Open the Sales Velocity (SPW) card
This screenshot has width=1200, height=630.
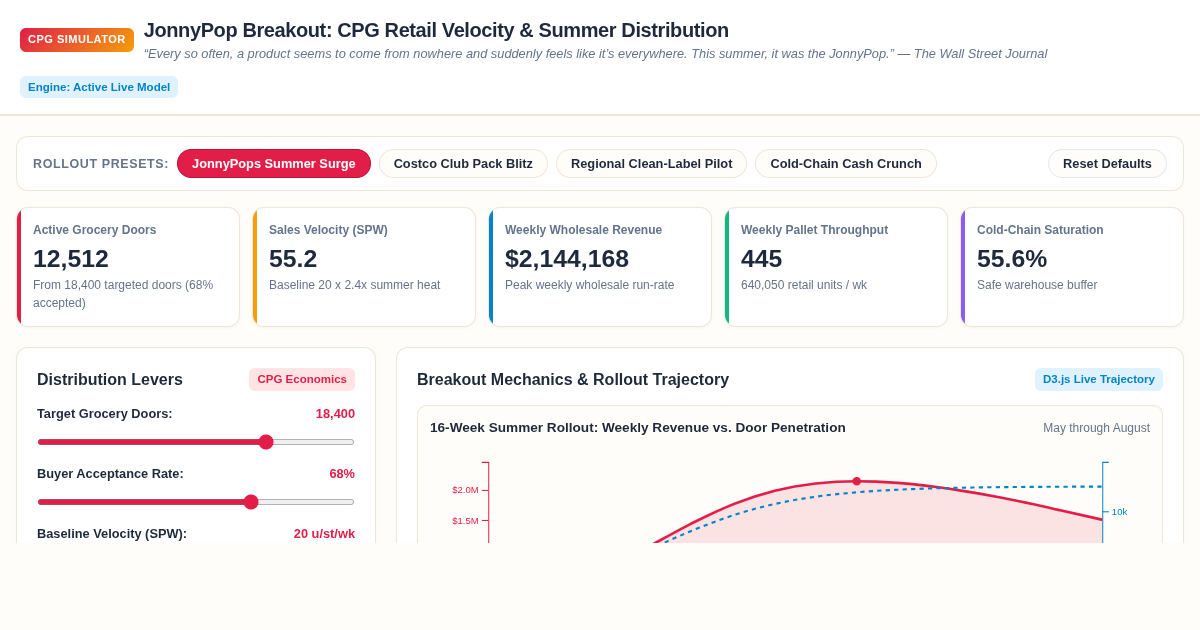(x=364, y=267)
